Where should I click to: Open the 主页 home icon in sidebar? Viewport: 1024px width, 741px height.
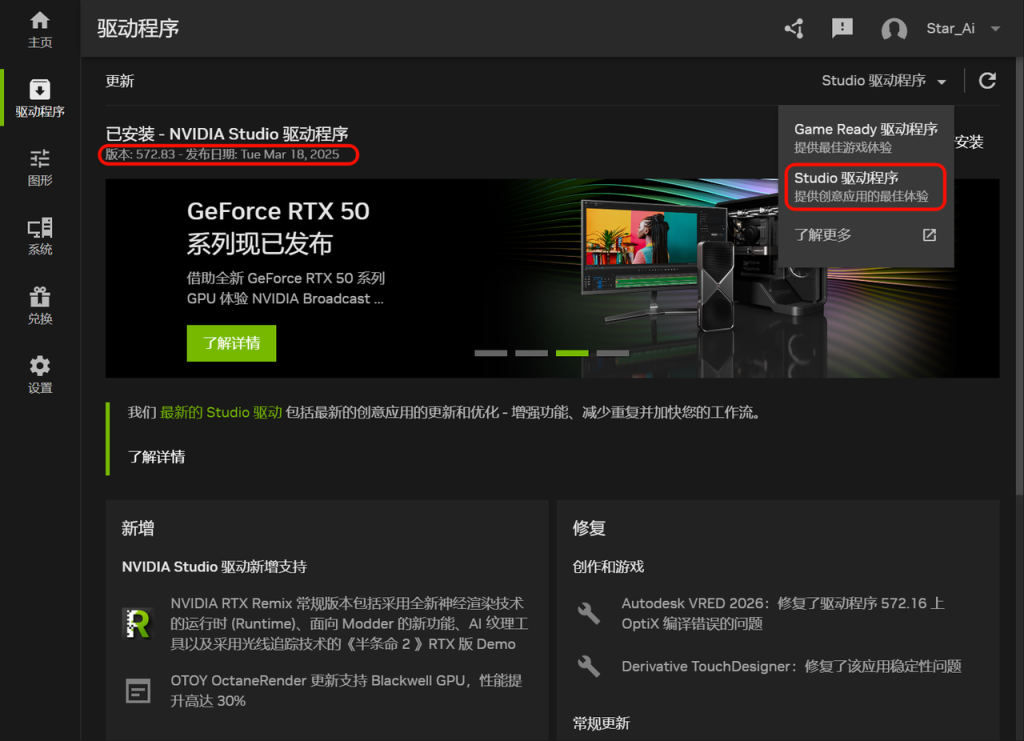point(40,29)
